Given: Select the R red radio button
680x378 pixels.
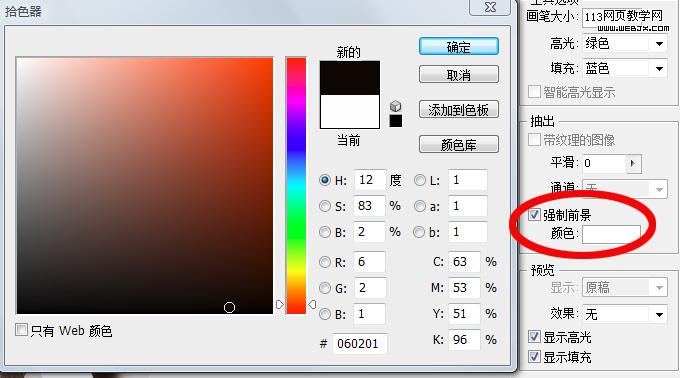Looking at the screenshot, I should (x=325, y=262).
